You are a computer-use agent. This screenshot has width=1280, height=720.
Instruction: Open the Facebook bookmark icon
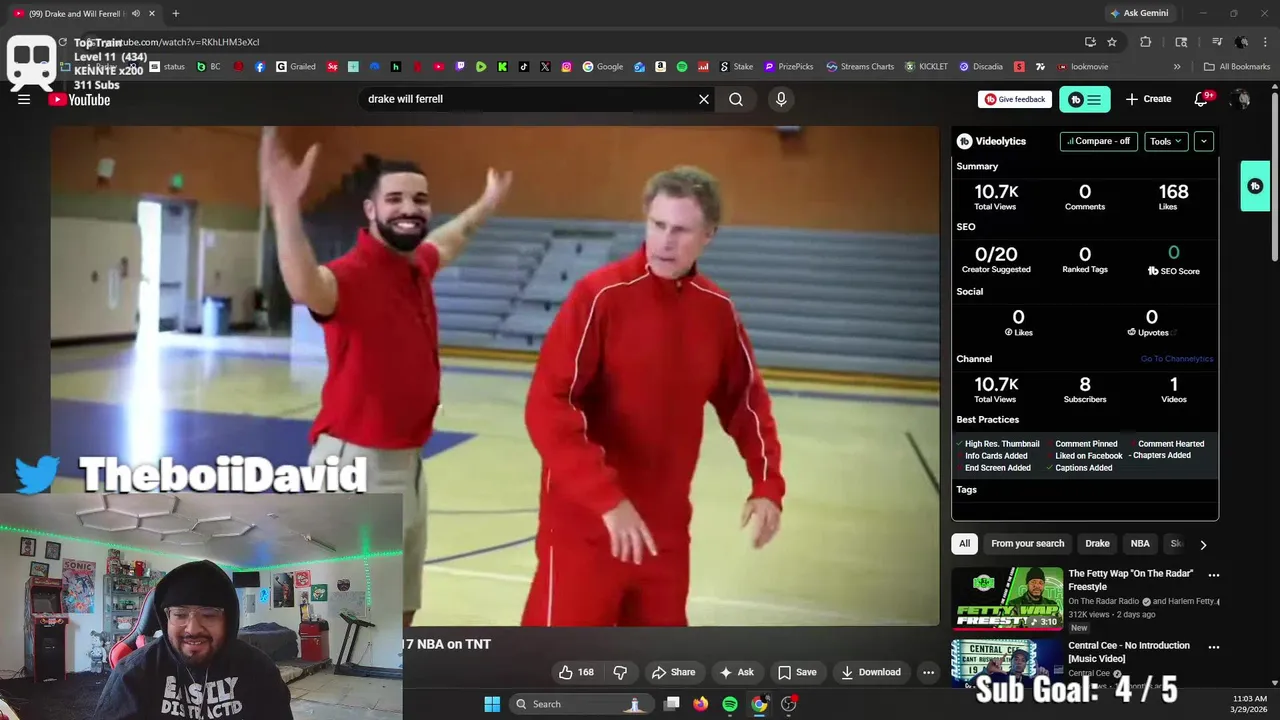[260, 67]
